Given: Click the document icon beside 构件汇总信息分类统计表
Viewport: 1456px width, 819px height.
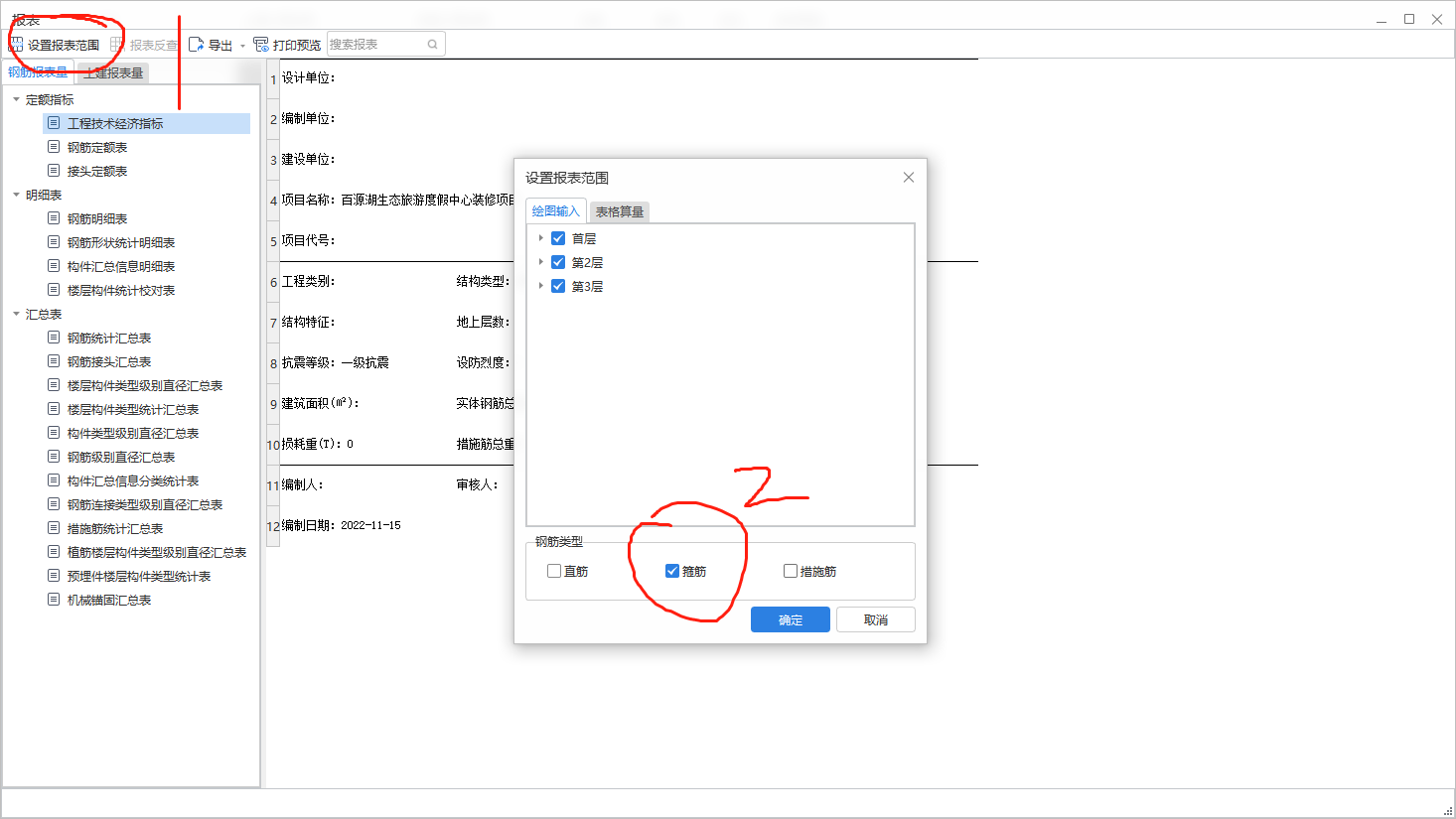Looking at the screenshot, I should (54, 480).
